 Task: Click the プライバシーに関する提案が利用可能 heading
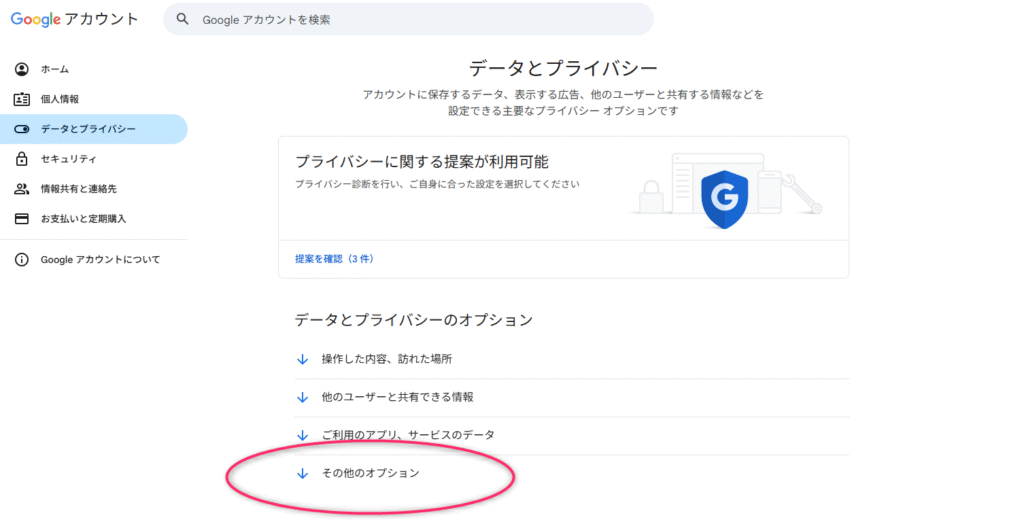click(x=422, y=161)
